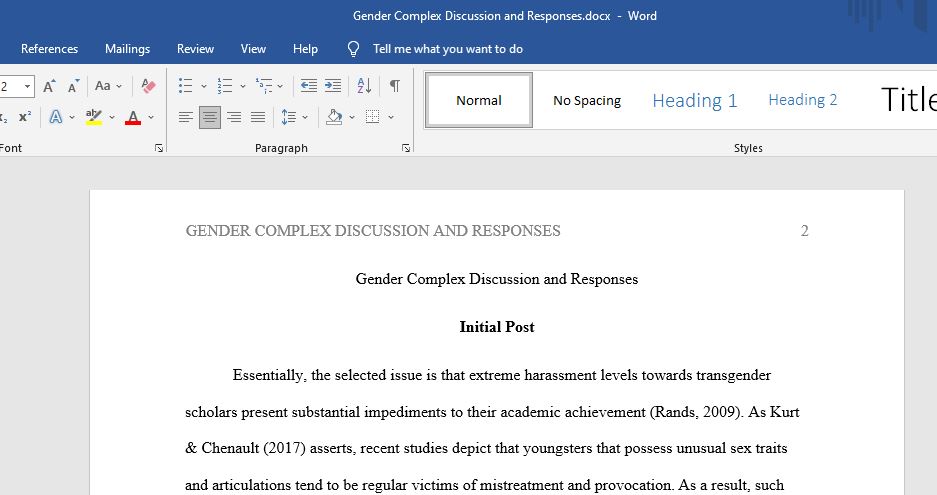Open the Help tab
This screenshot has height=495, width=937.
point(305,49)
